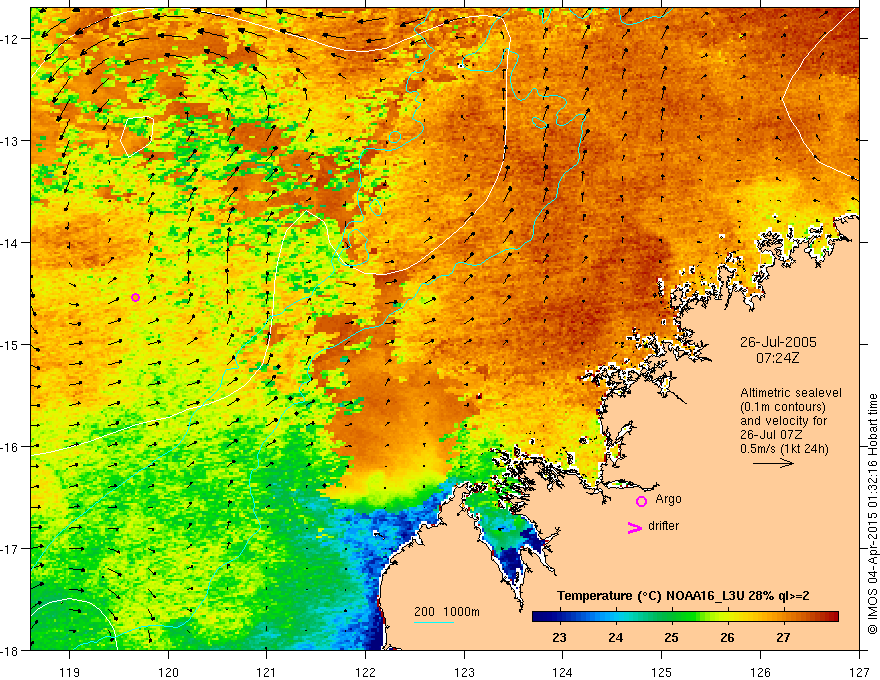Click the 0.5m/s velocity scale arrow

[773, 463]
